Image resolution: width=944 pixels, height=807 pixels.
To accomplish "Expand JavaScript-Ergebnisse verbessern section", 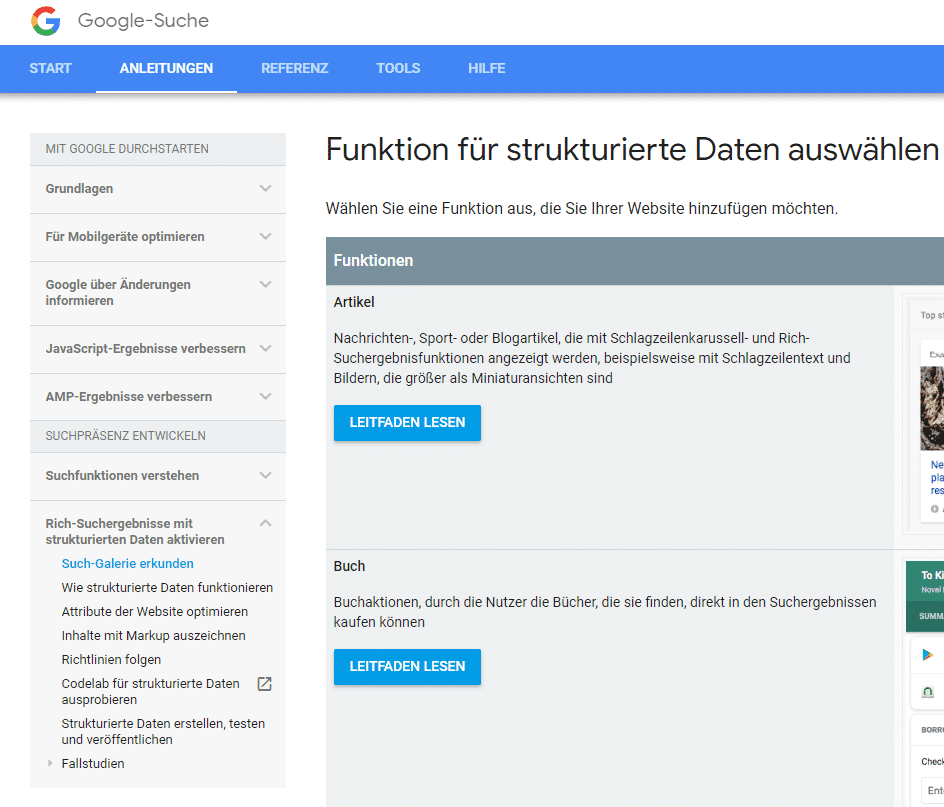I will tap(266, 349).
